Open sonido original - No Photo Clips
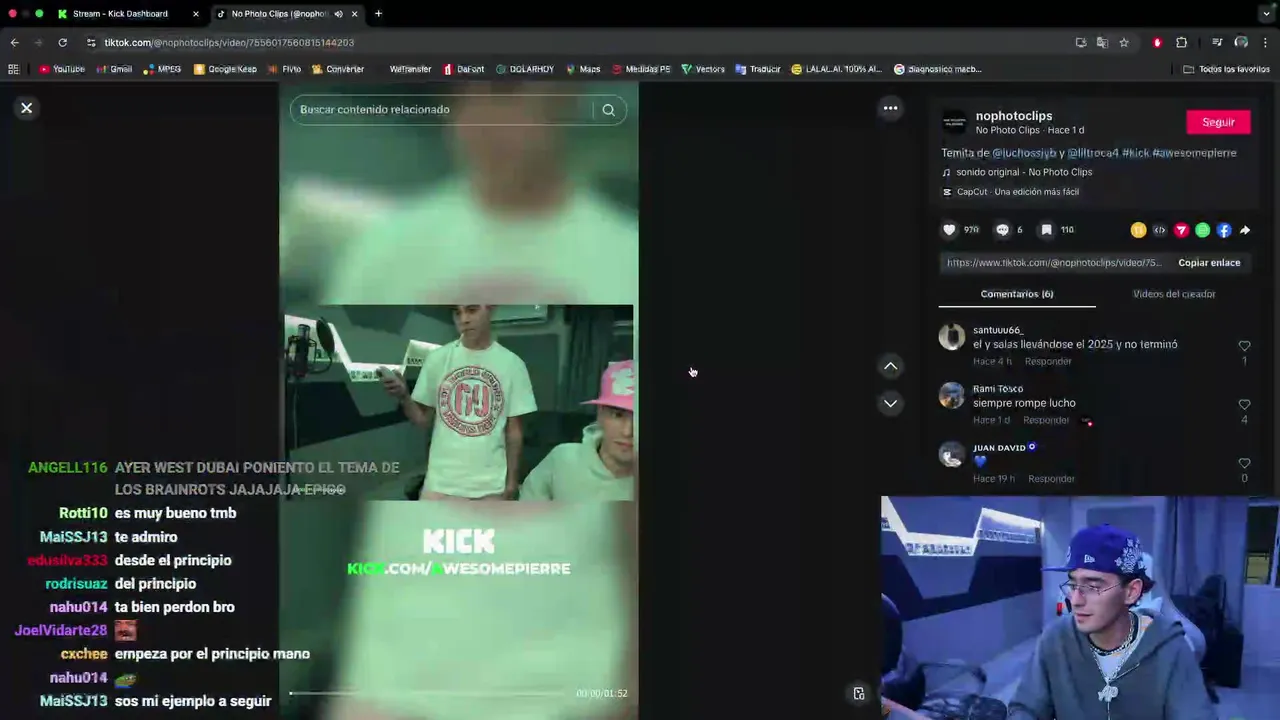Screen dimensions: 1280x720 (1024, 172)
